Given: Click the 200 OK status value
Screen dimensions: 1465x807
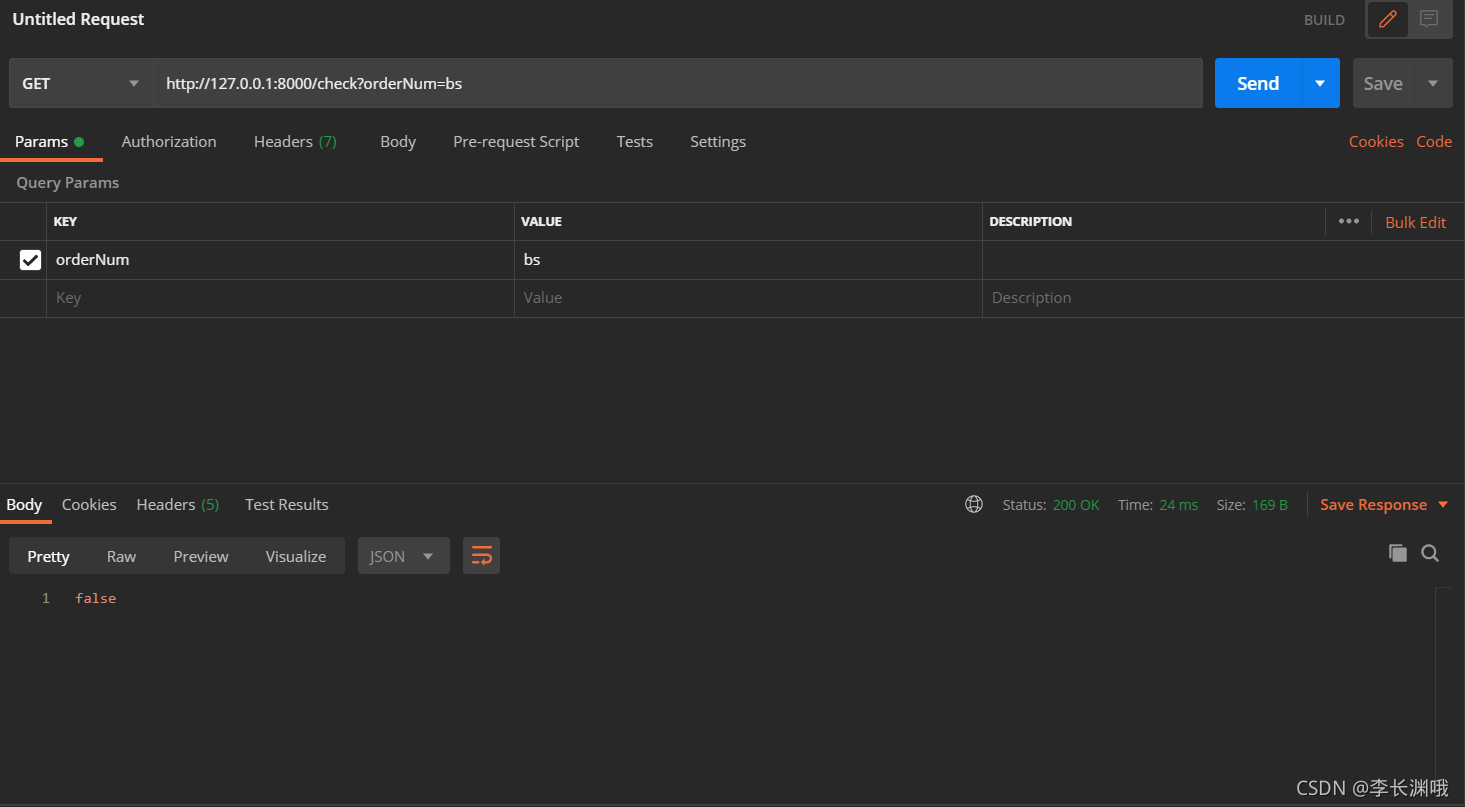Looking at the screenshot, I should click(1076, 505).
